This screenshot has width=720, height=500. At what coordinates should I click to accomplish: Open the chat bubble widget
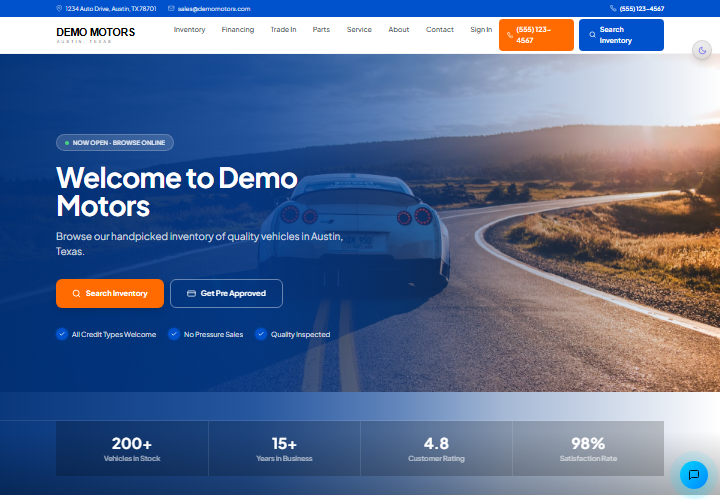(694, 475)
